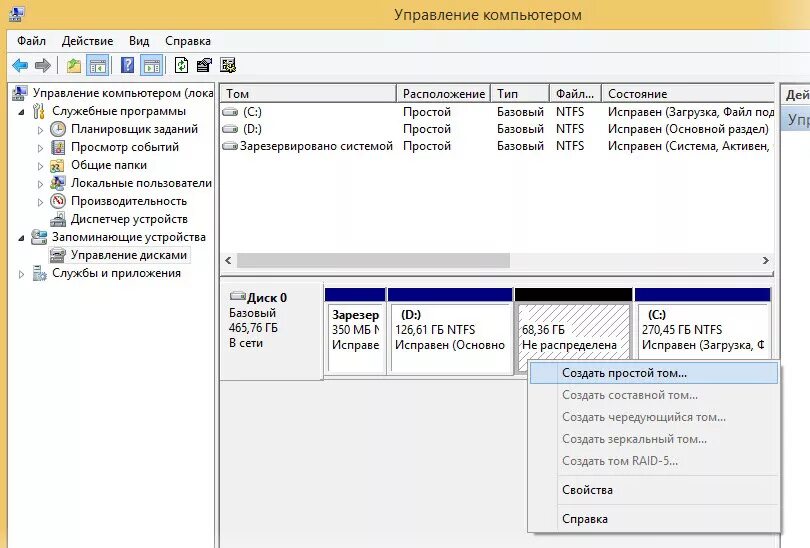The width and height of the screenshot is (810, 548).
Task: Open the Вид menu
Action: pyautogui.click(x=139, y=41)
